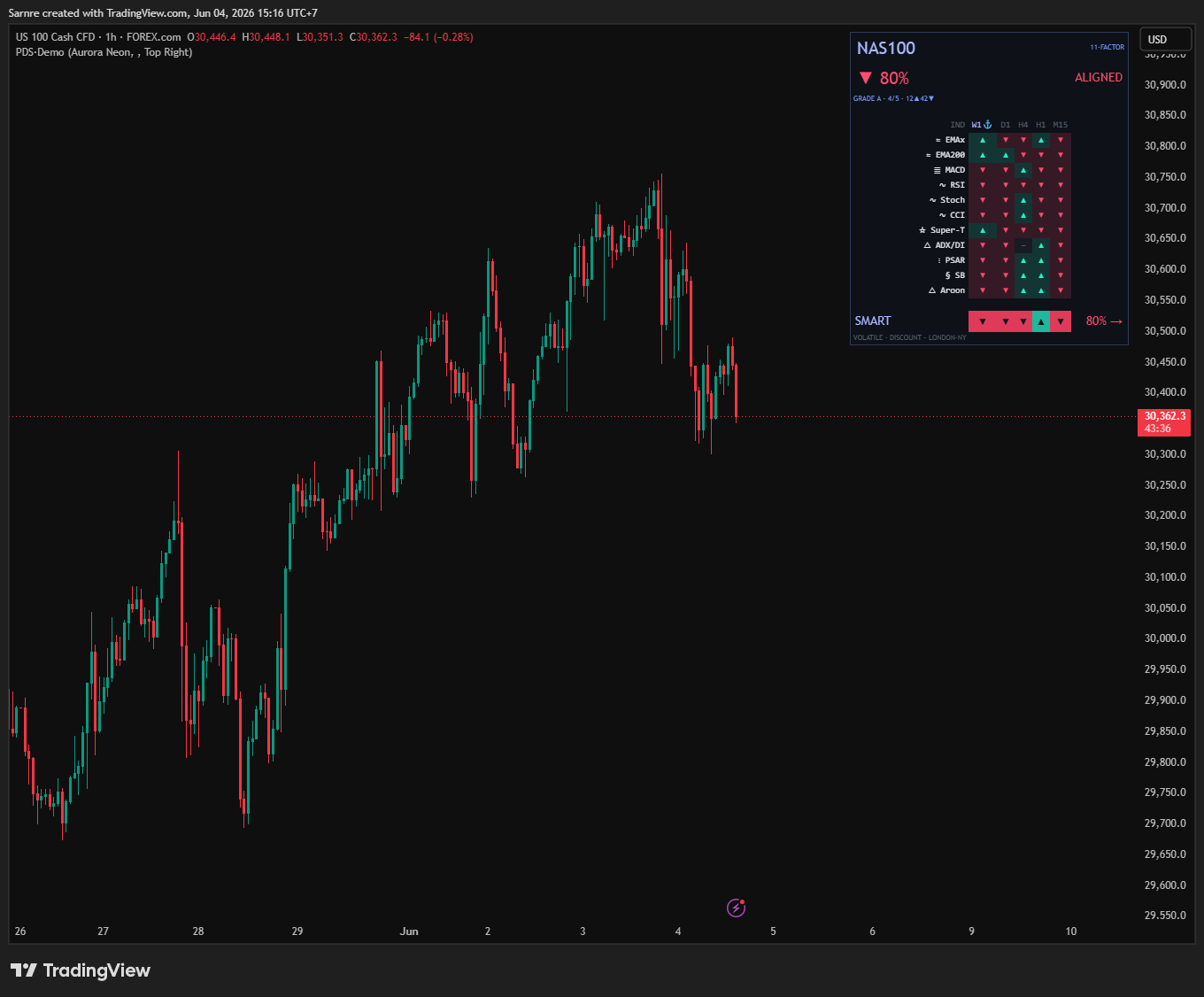
Task: Click the lightning bolt event icon
Action: (x=736, y=907)
